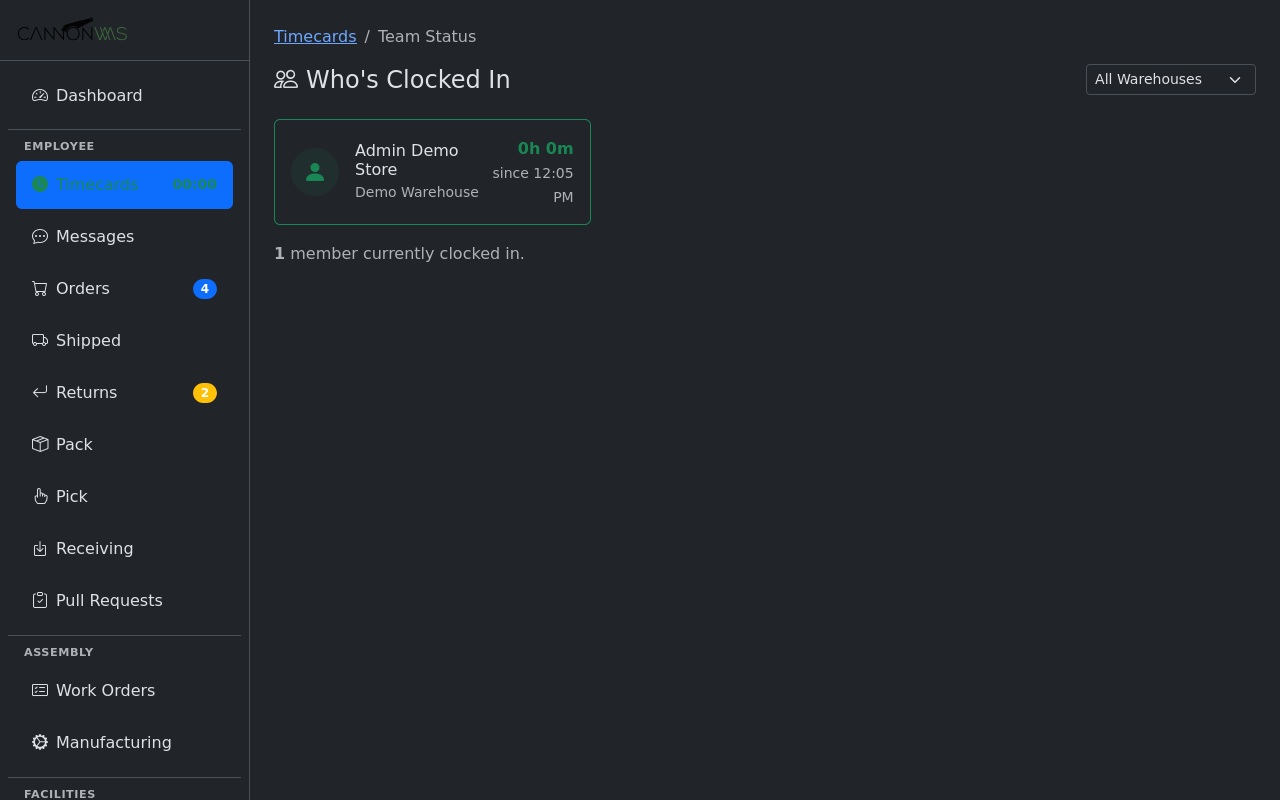Image resolution: width=1280 pixels, height=800 pixels.
Task: Click the Manufacturing gear icon
Action: (39, 742)
